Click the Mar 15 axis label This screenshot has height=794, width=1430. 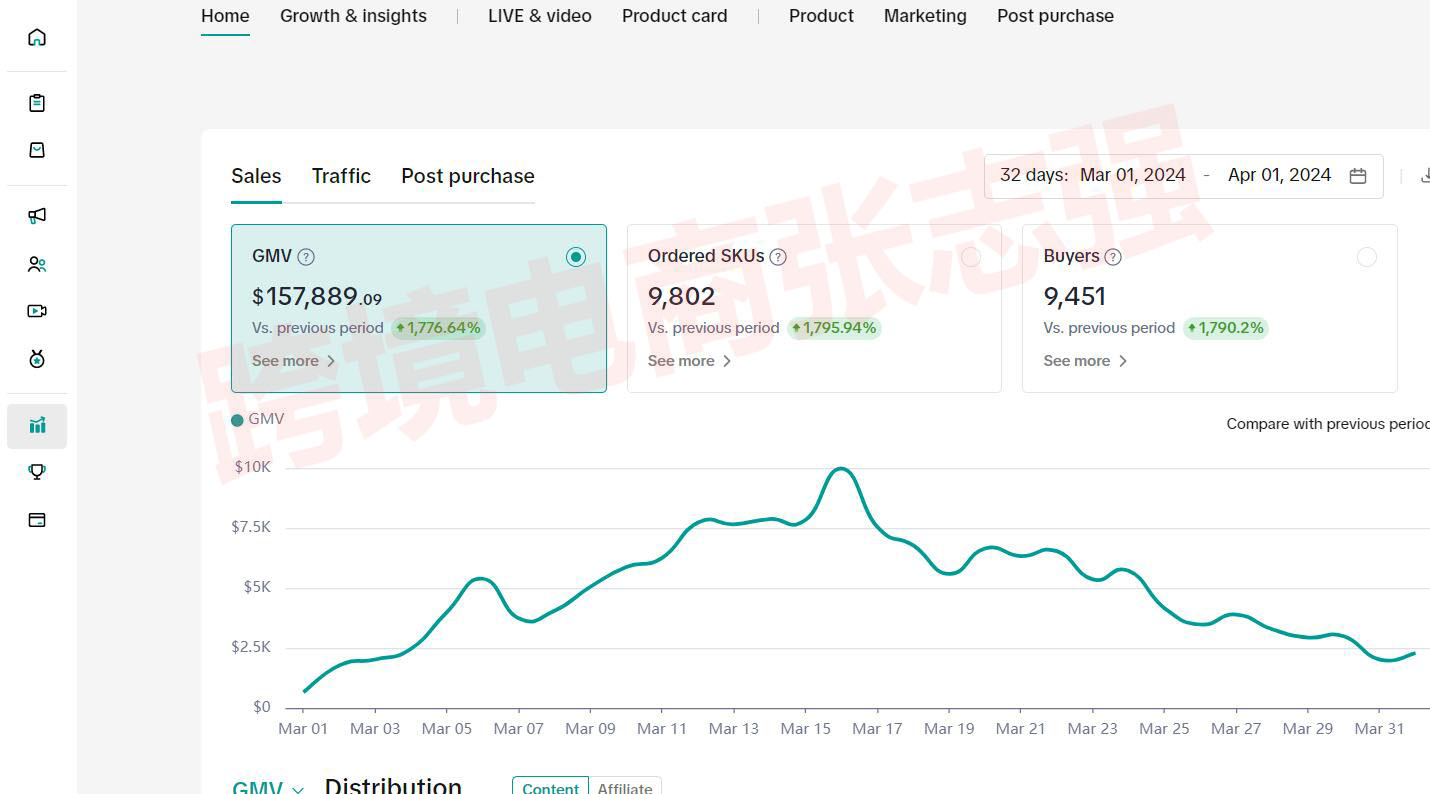pyautogui.click(x=806, y=729)
